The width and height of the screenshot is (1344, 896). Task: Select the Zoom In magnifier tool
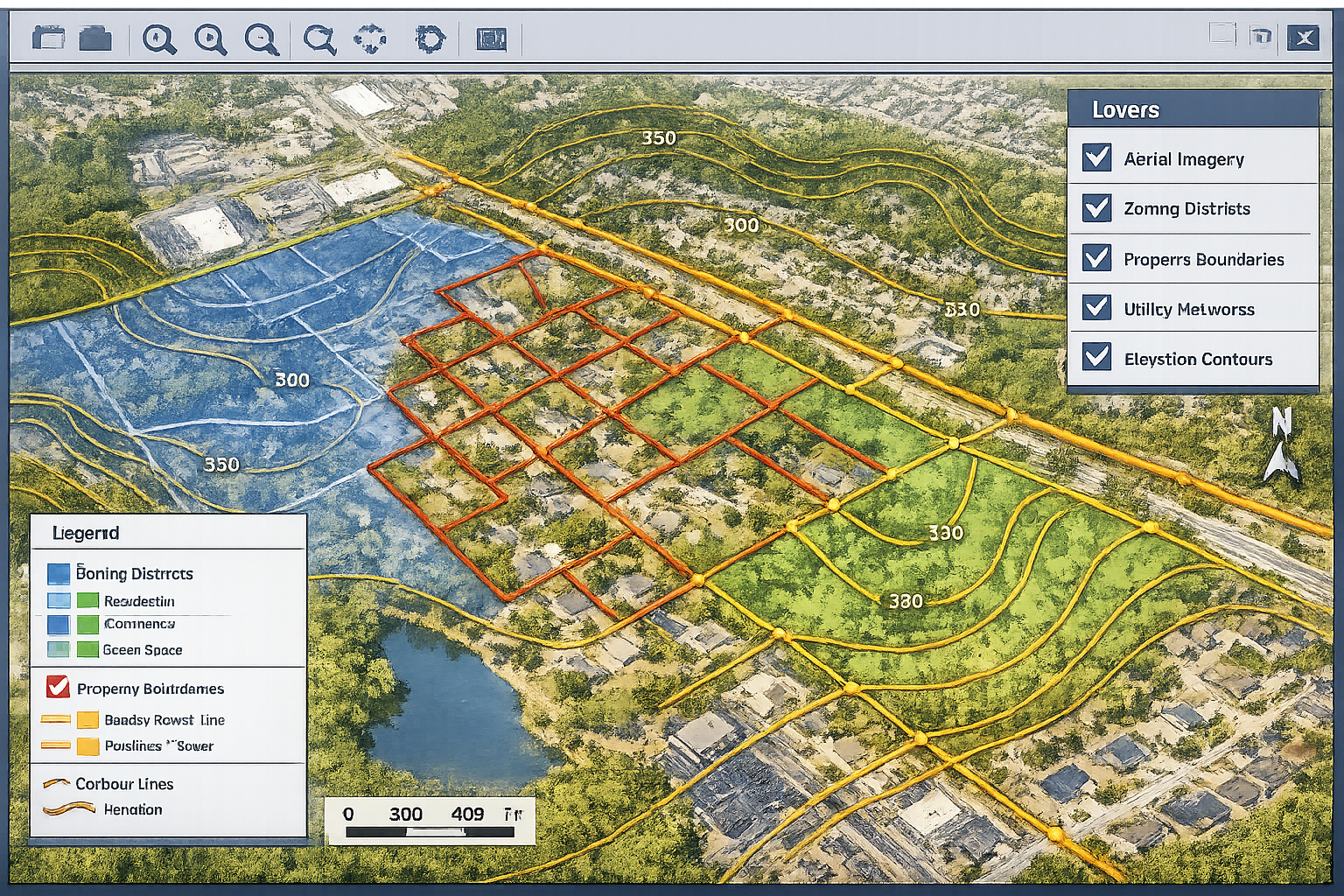[159, 38]
